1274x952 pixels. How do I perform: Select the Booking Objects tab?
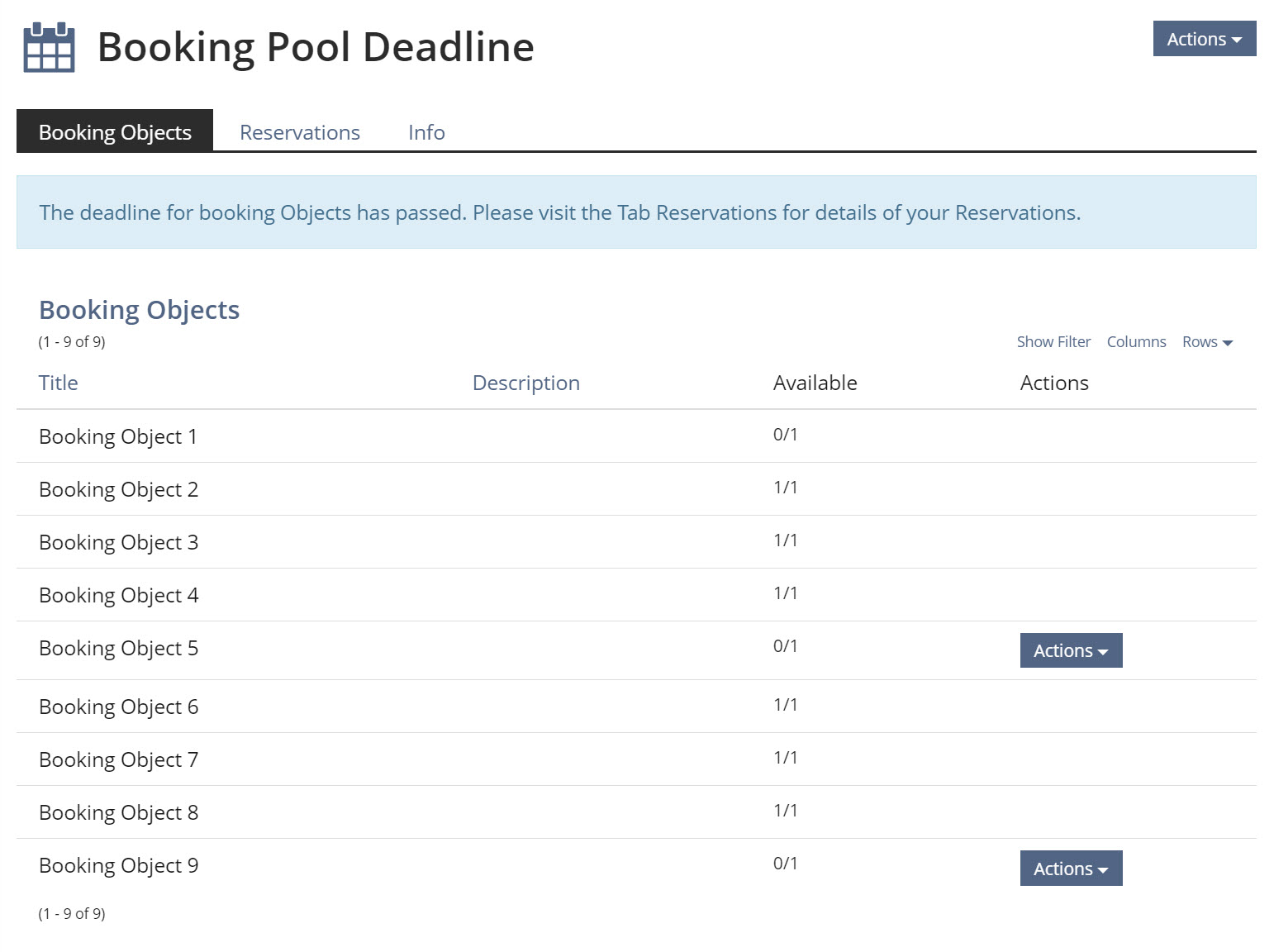pyautogui.click(x=115, y=132)
